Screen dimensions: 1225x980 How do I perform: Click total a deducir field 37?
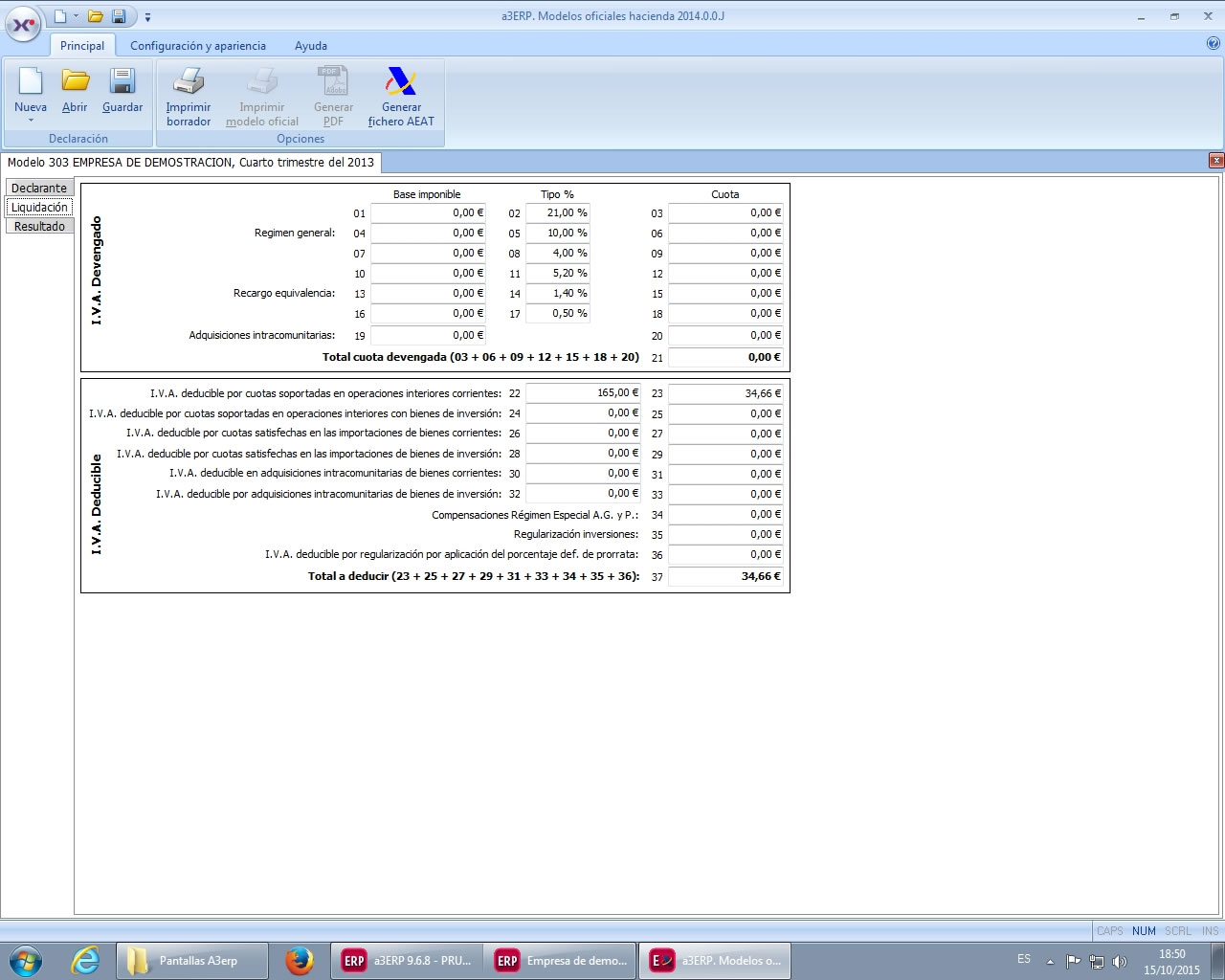725,576
